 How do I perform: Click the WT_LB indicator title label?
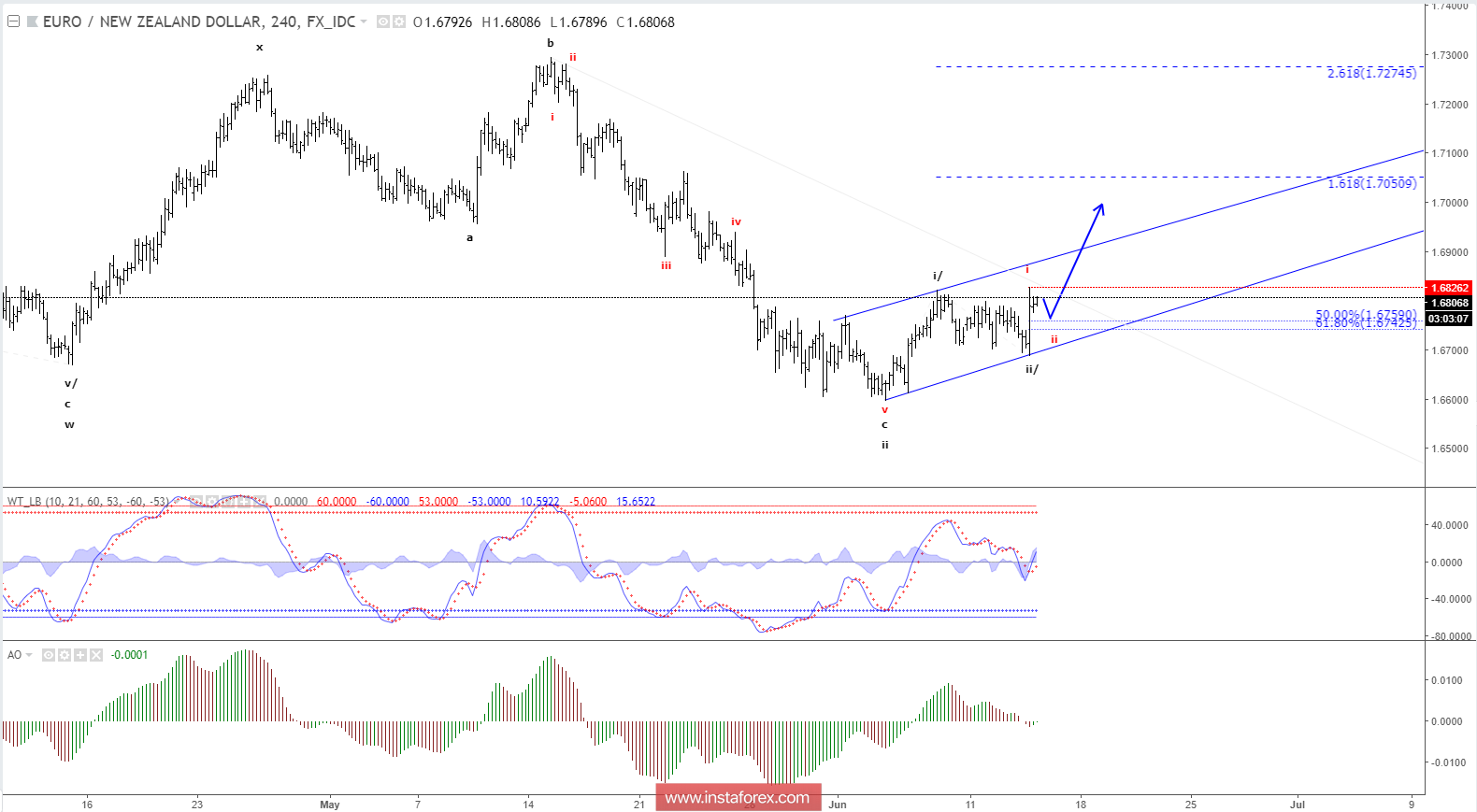click(x=24, y=502)
